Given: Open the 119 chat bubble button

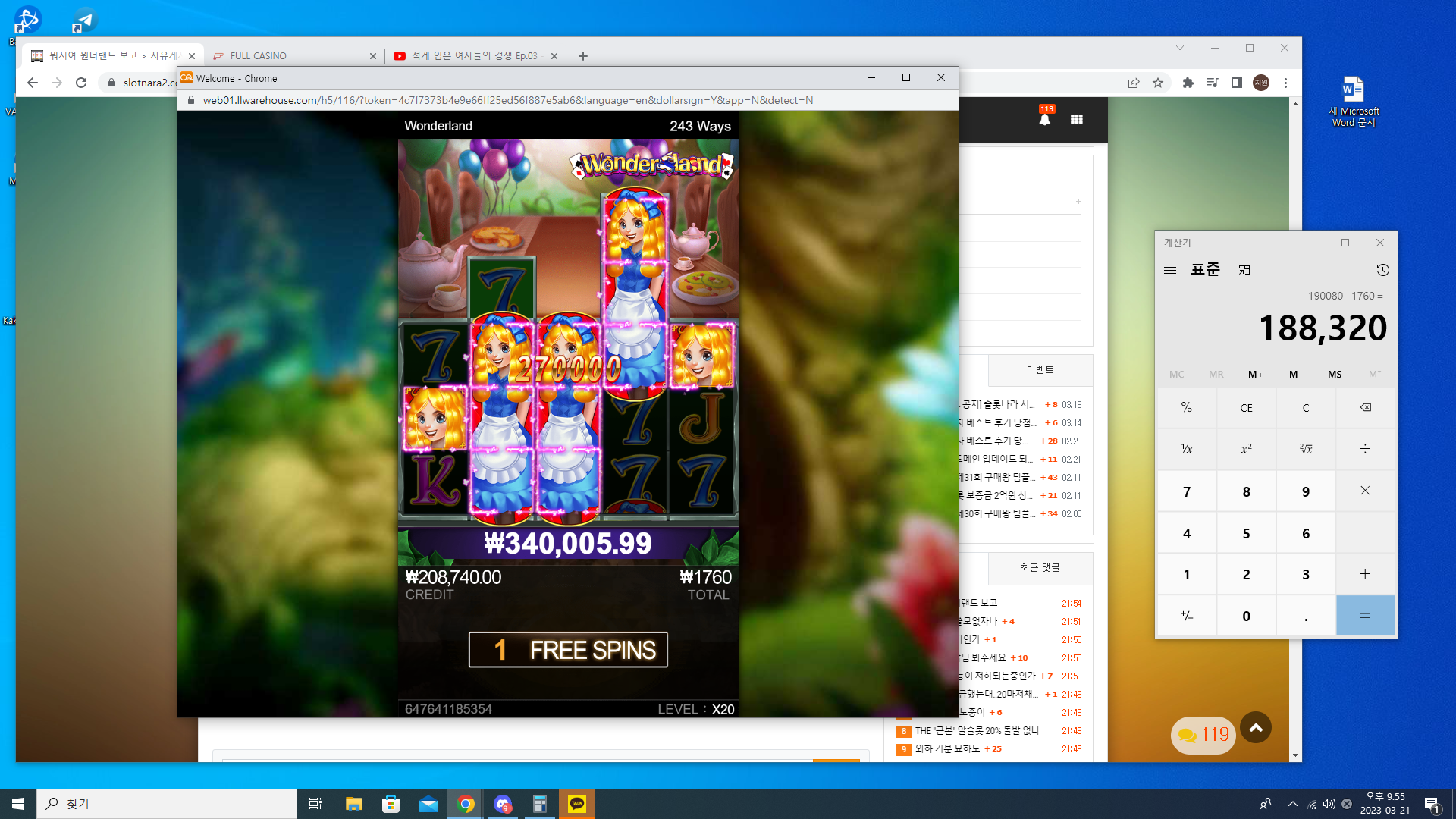Looking at the screenshot, I should point(1203,735).
